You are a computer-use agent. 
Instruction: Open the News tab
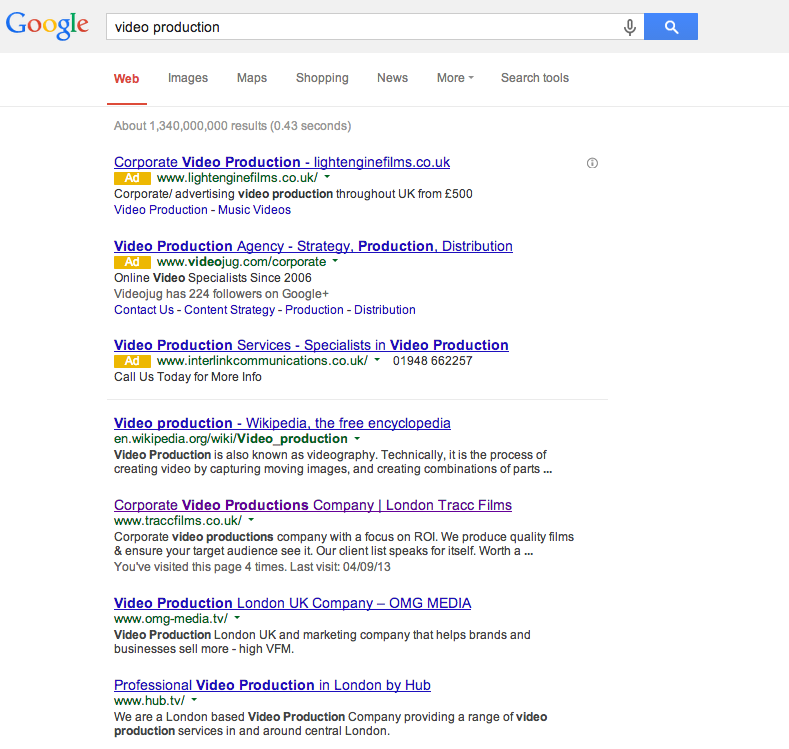click(x=392, y=78)
